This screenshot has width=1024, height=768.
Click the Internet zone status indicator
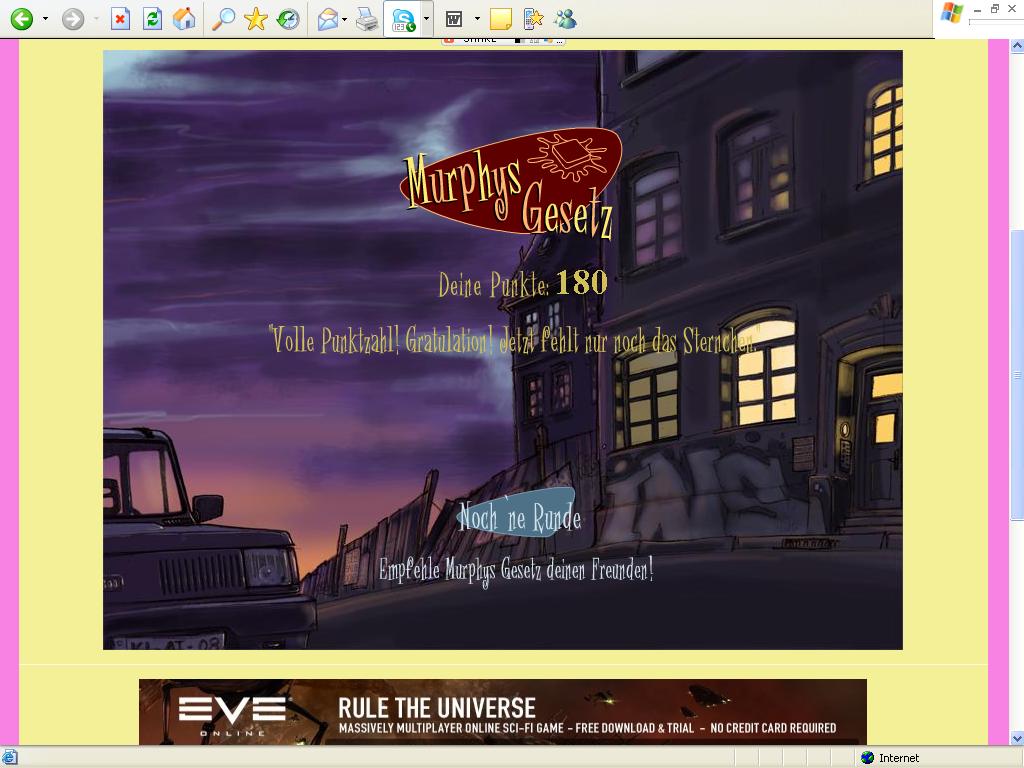pyautogui.click(x=889, y=758)
